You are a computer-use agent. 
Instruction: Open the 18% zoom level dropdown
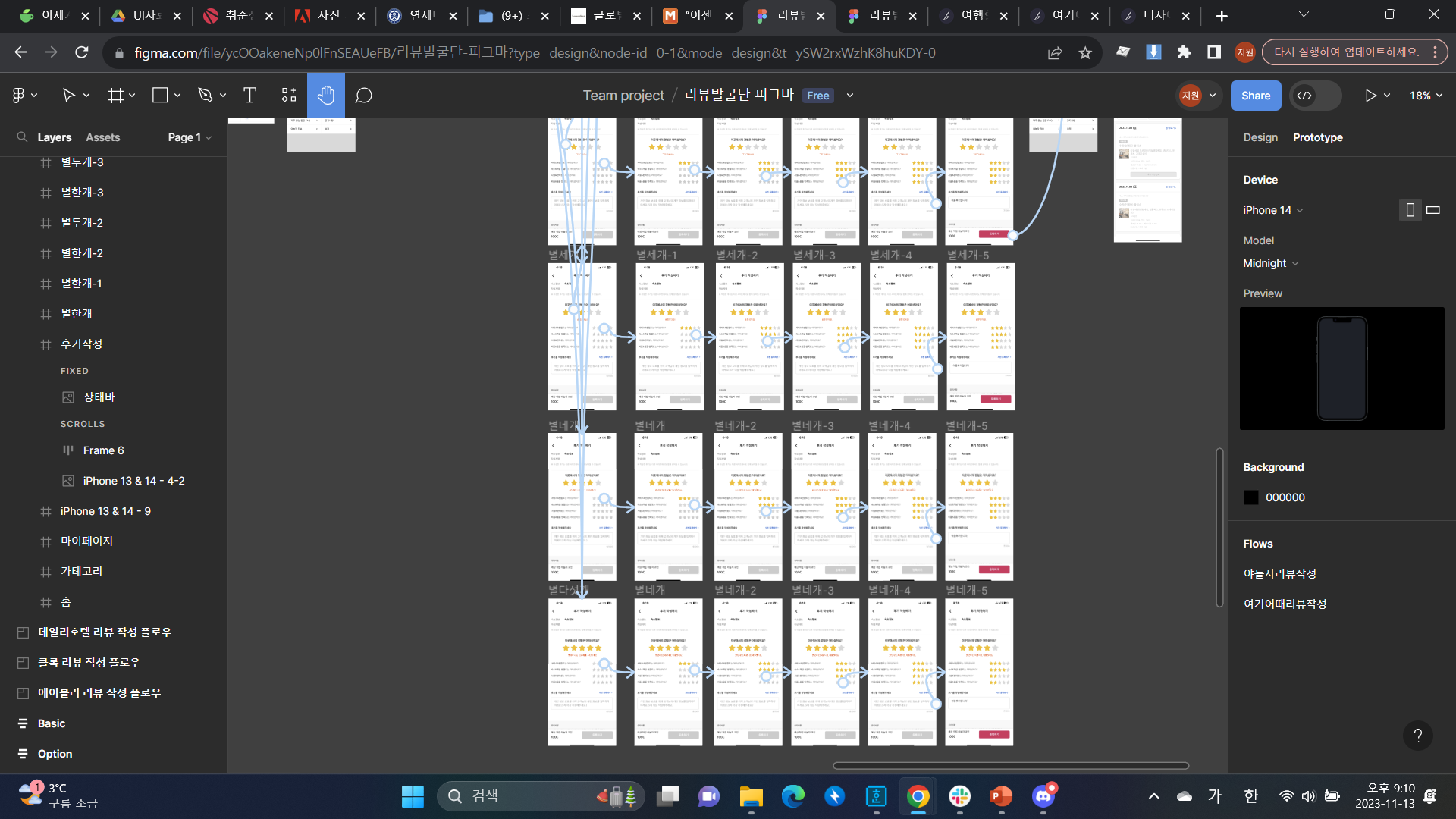pyautogui.click(x=1426, y=96)
